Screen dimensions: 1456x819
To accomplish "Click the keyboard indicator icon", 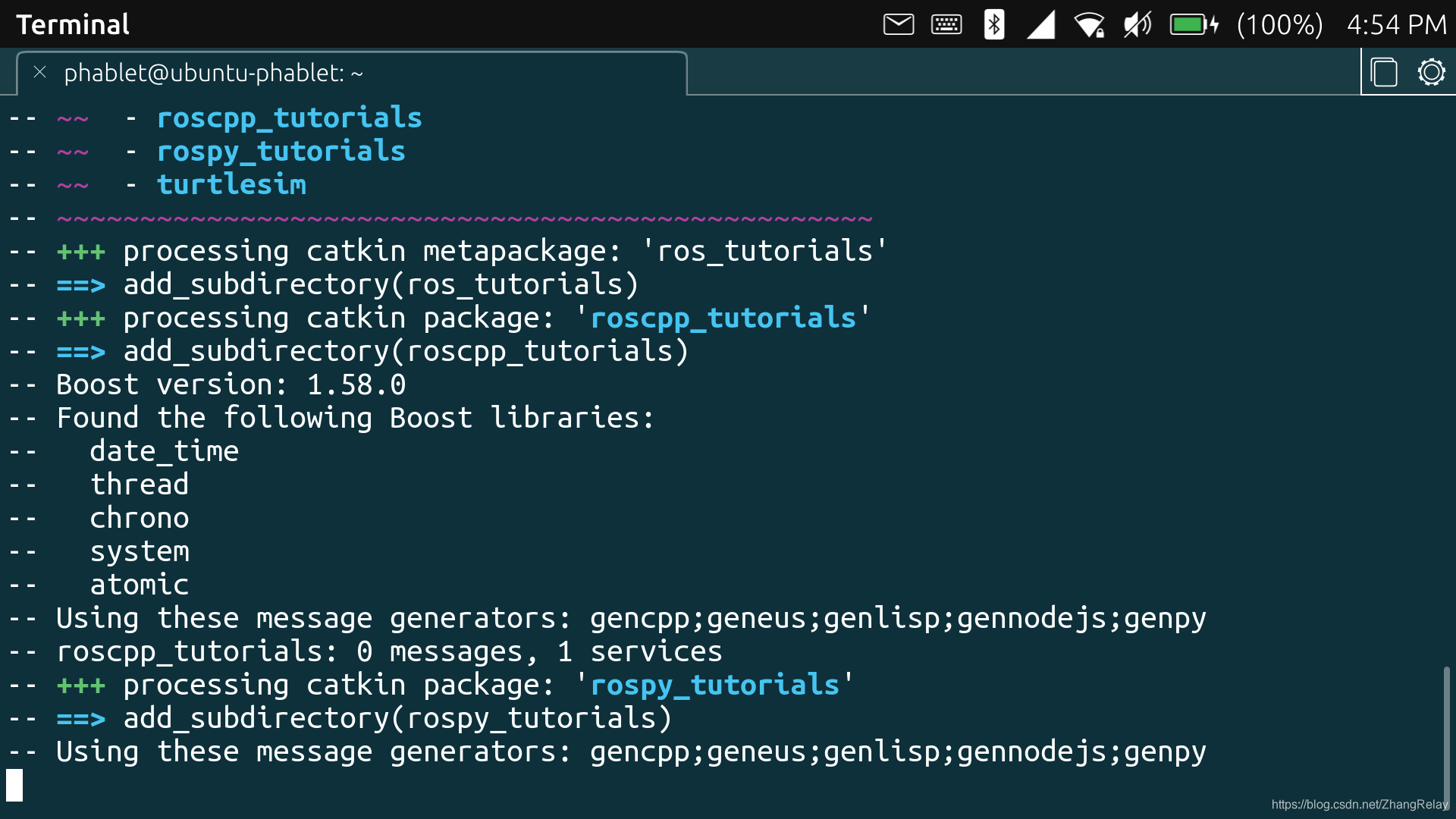I will (x=946, y=24).
